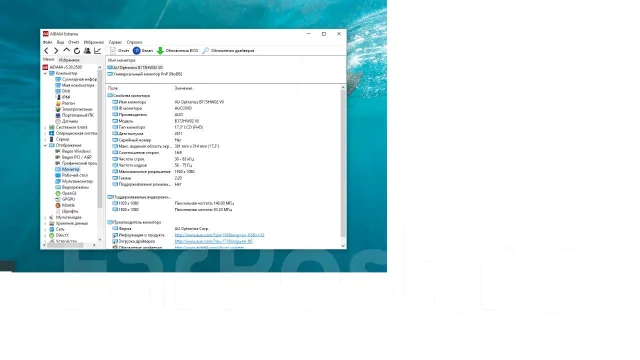
Task: Select Видео PCI / AGP tree item
Action: pos(73,157)
